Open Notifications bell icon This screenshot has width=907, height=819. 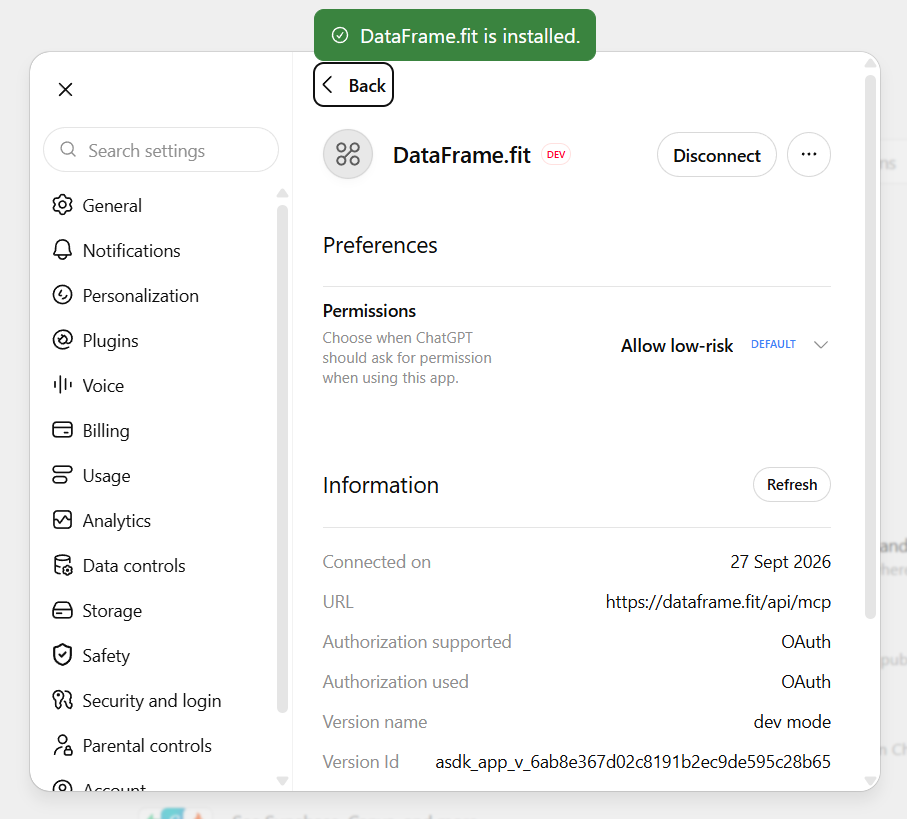(x=62, y=250)
